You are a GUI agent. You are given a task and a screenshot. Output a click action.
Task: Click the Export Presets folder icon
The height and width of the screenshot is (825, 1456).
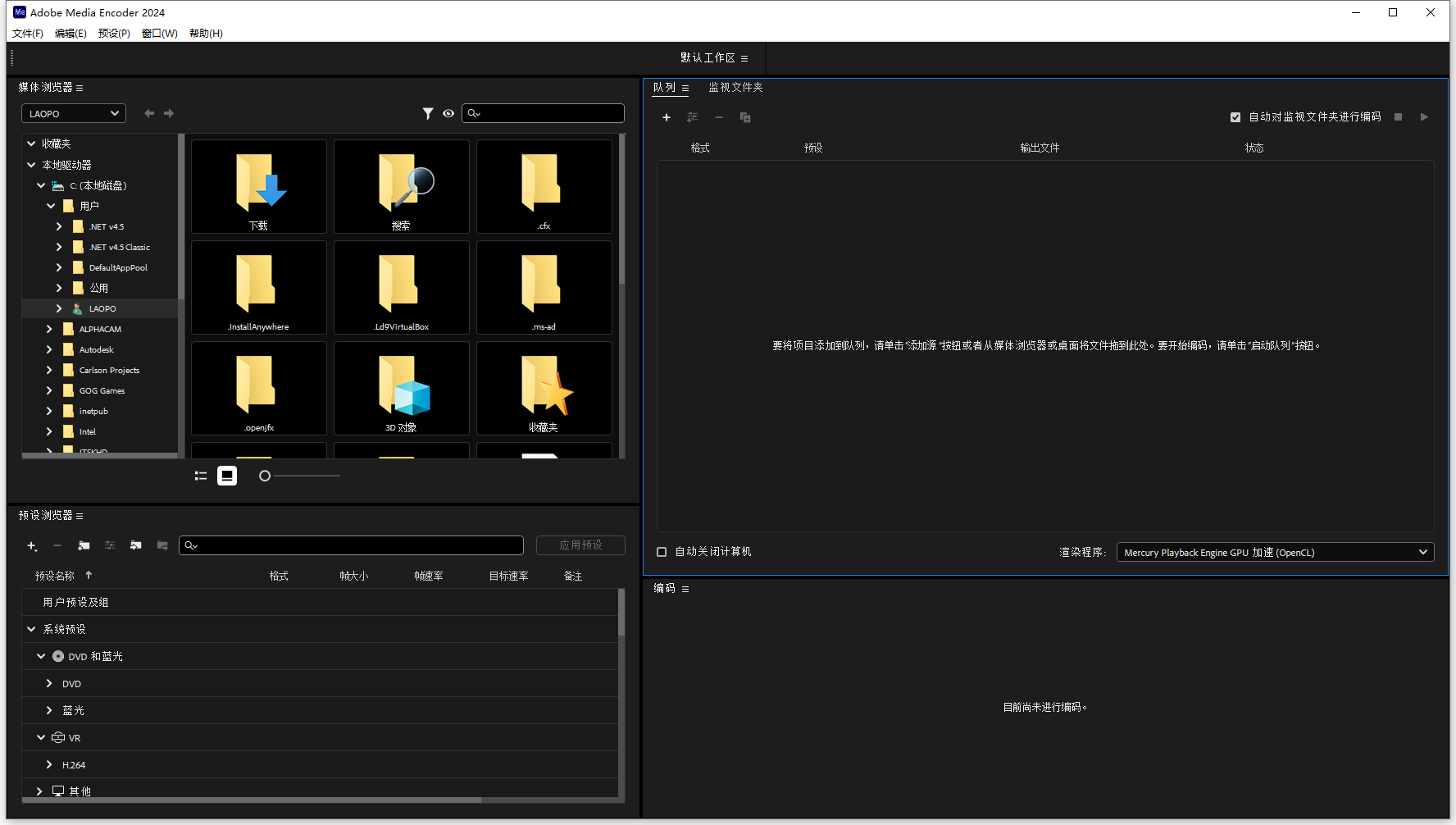(162, 545)
